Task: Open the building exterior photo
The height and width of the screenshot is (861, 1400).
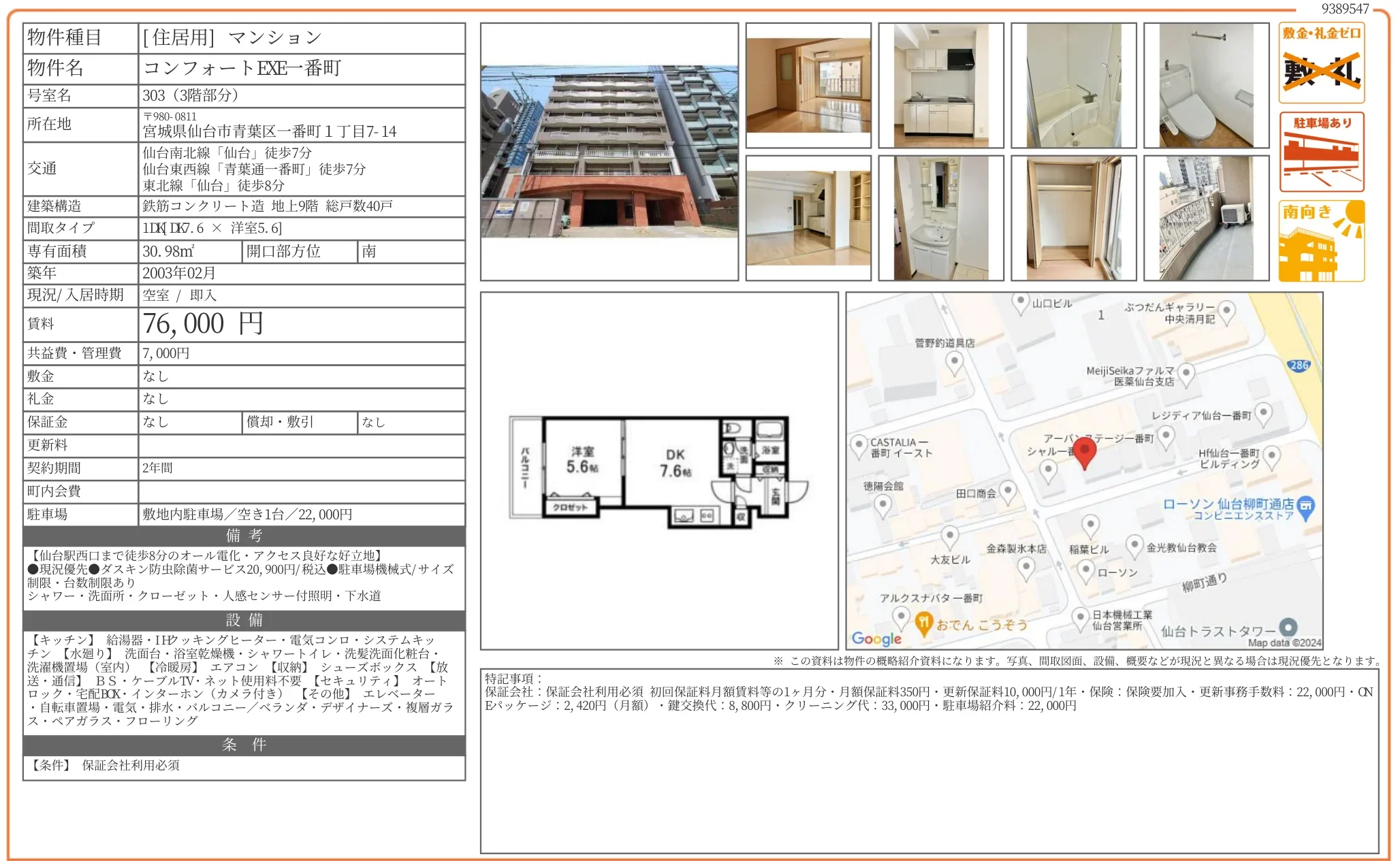Action: coord(609,152)
